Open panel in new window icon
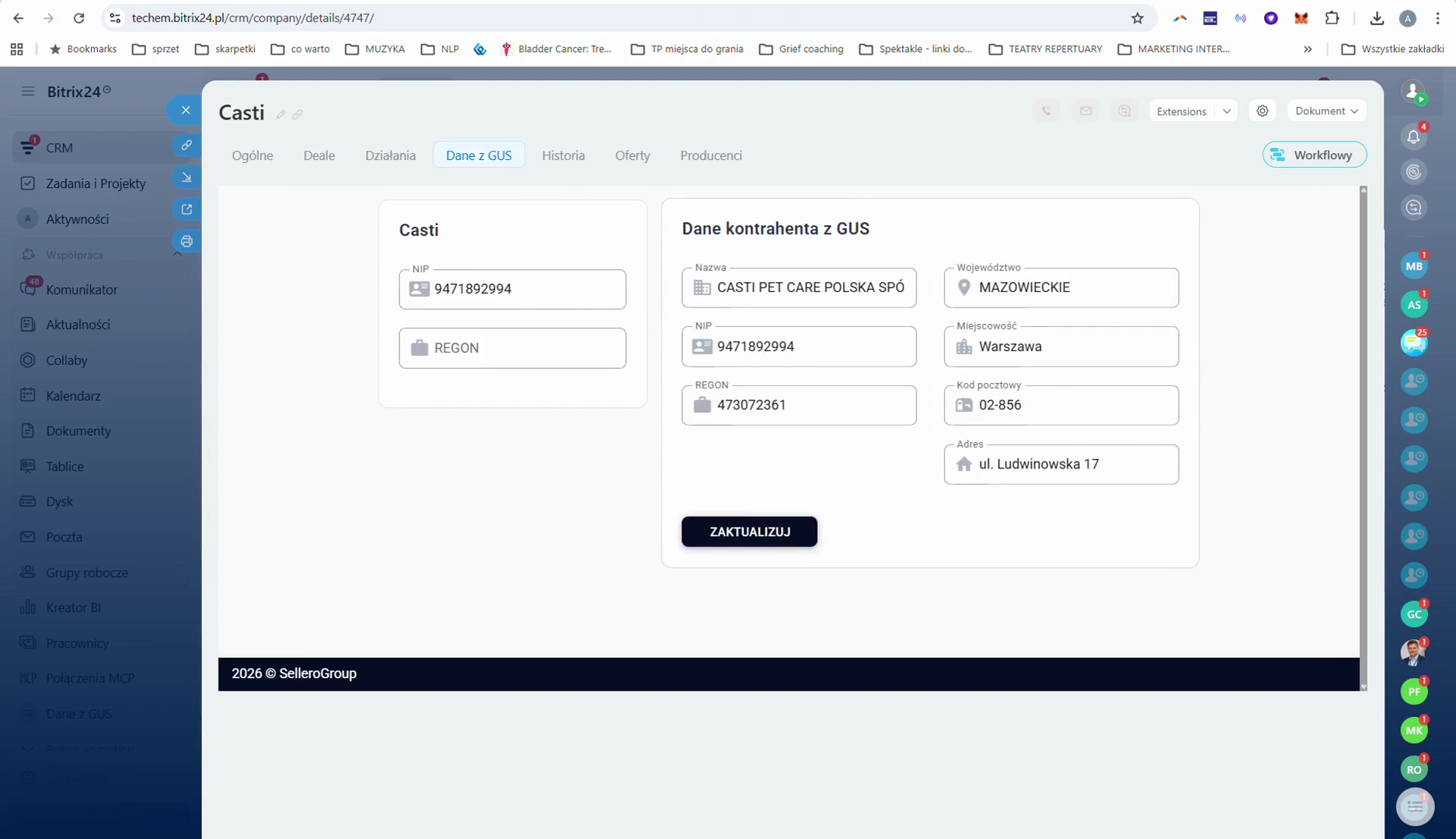Image resolution: width=1456 pixels, height=839 pixels. (x=186, y=209)
